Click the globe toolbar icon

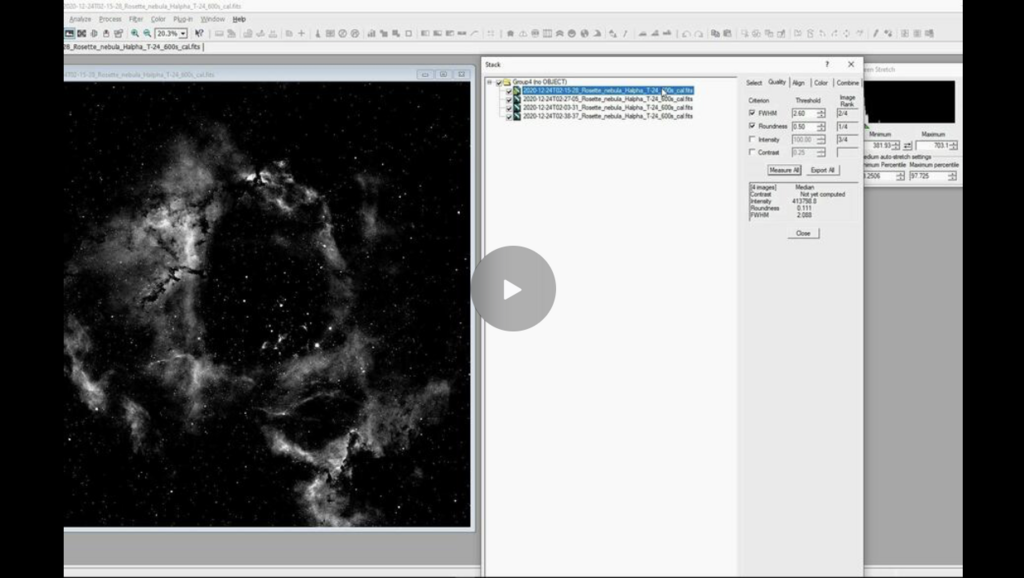click(584, 33)
